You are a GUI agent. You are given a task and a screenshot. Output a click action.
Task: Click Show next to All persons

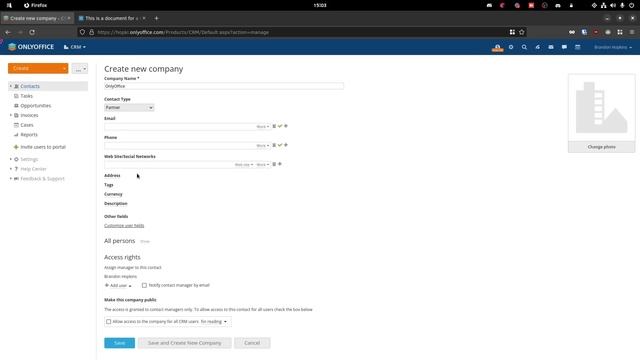click(x=145, y=242)
